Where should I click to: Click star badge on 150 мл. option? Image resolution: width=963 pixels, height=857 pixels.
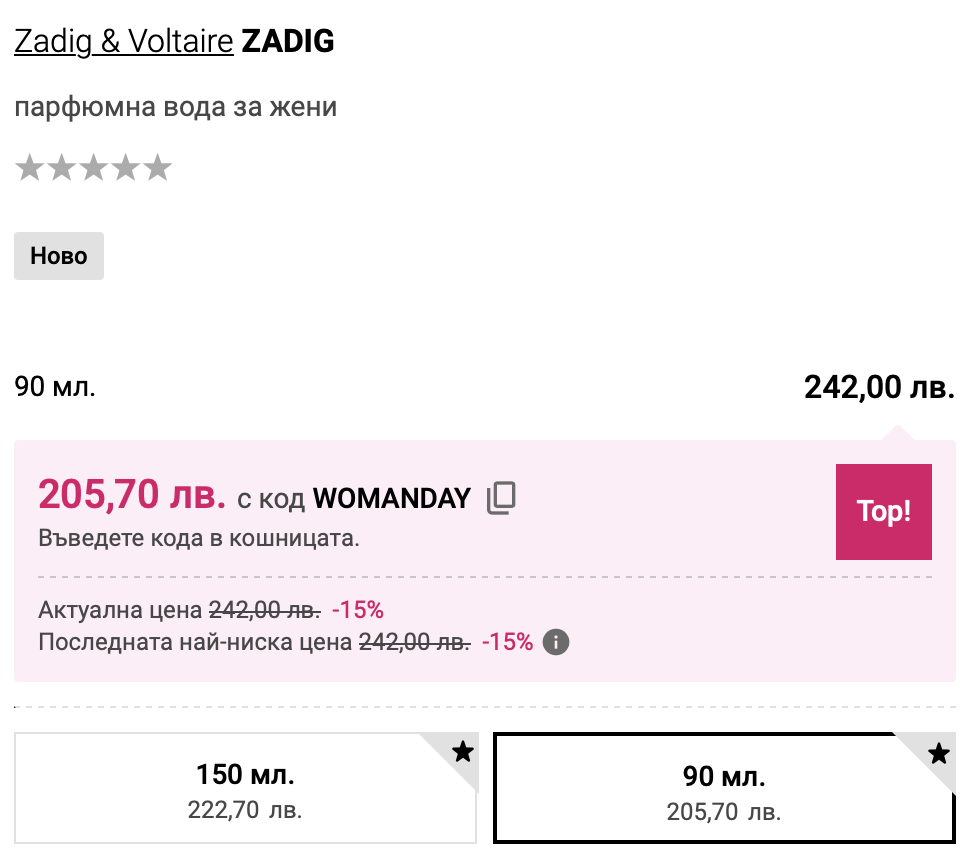462,753
